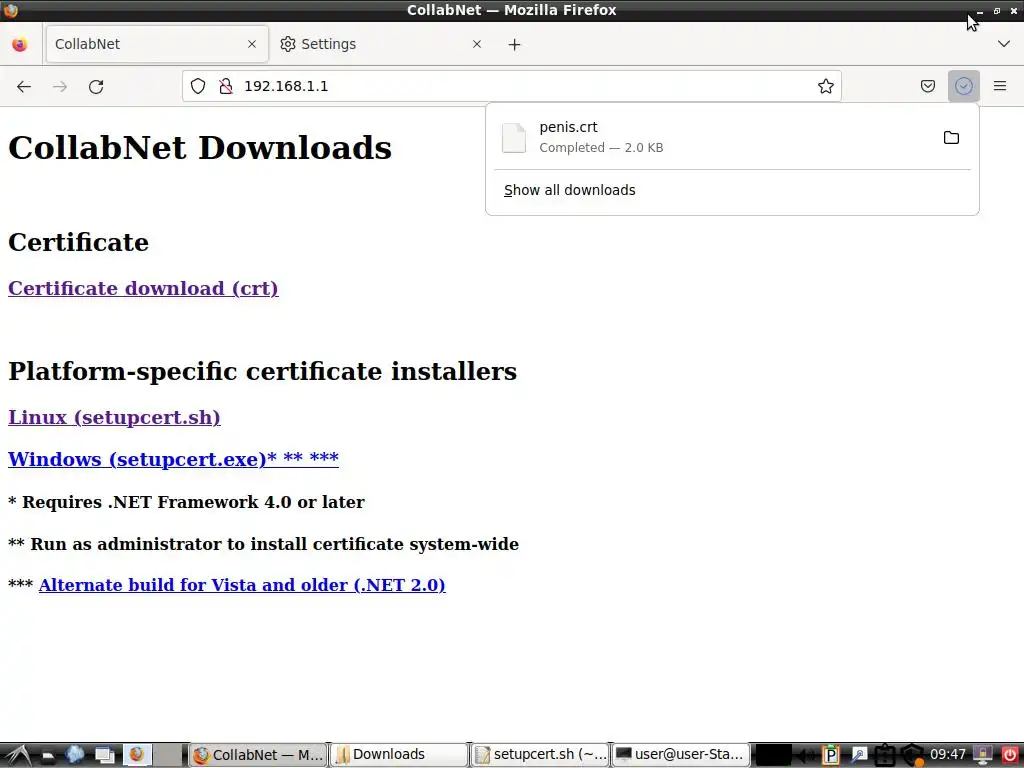1024x768 pixels.
Task: Click the 09:47 clock in taskbar
Action: [x=948, y=755]
